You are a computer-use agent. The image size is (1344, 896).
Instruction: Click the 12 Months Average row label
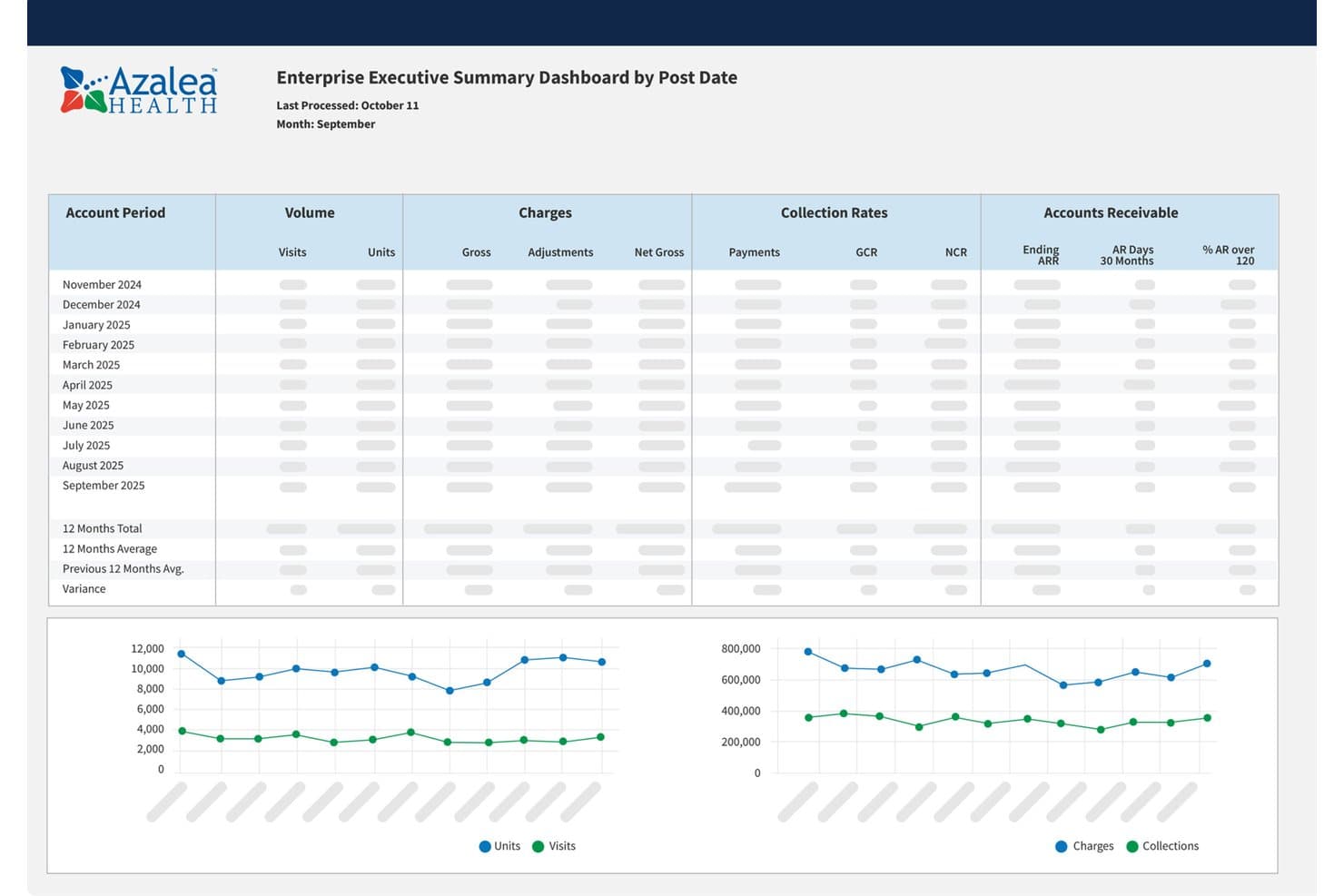109,548
